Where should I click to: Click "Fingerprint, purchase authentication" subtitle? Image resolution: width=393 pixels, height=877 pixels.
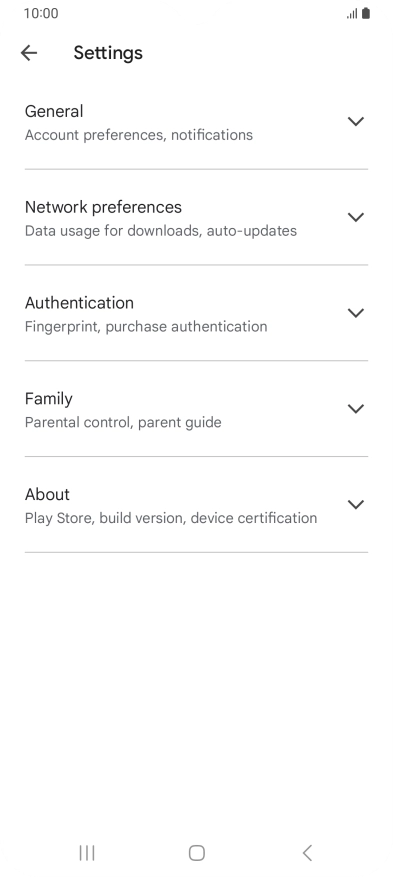click(146, 327)
